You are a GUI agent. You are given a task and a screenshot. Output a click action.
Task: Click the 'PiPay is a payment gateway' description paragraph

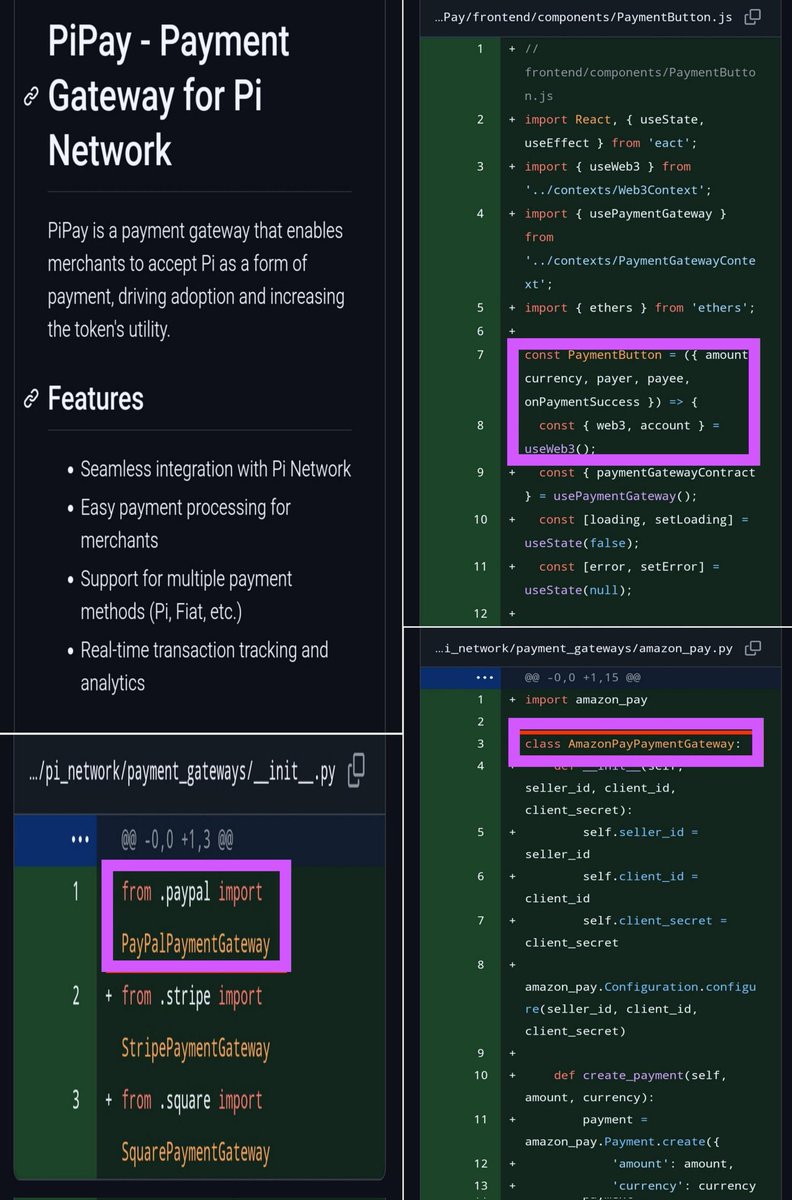[x=196, y=280]
